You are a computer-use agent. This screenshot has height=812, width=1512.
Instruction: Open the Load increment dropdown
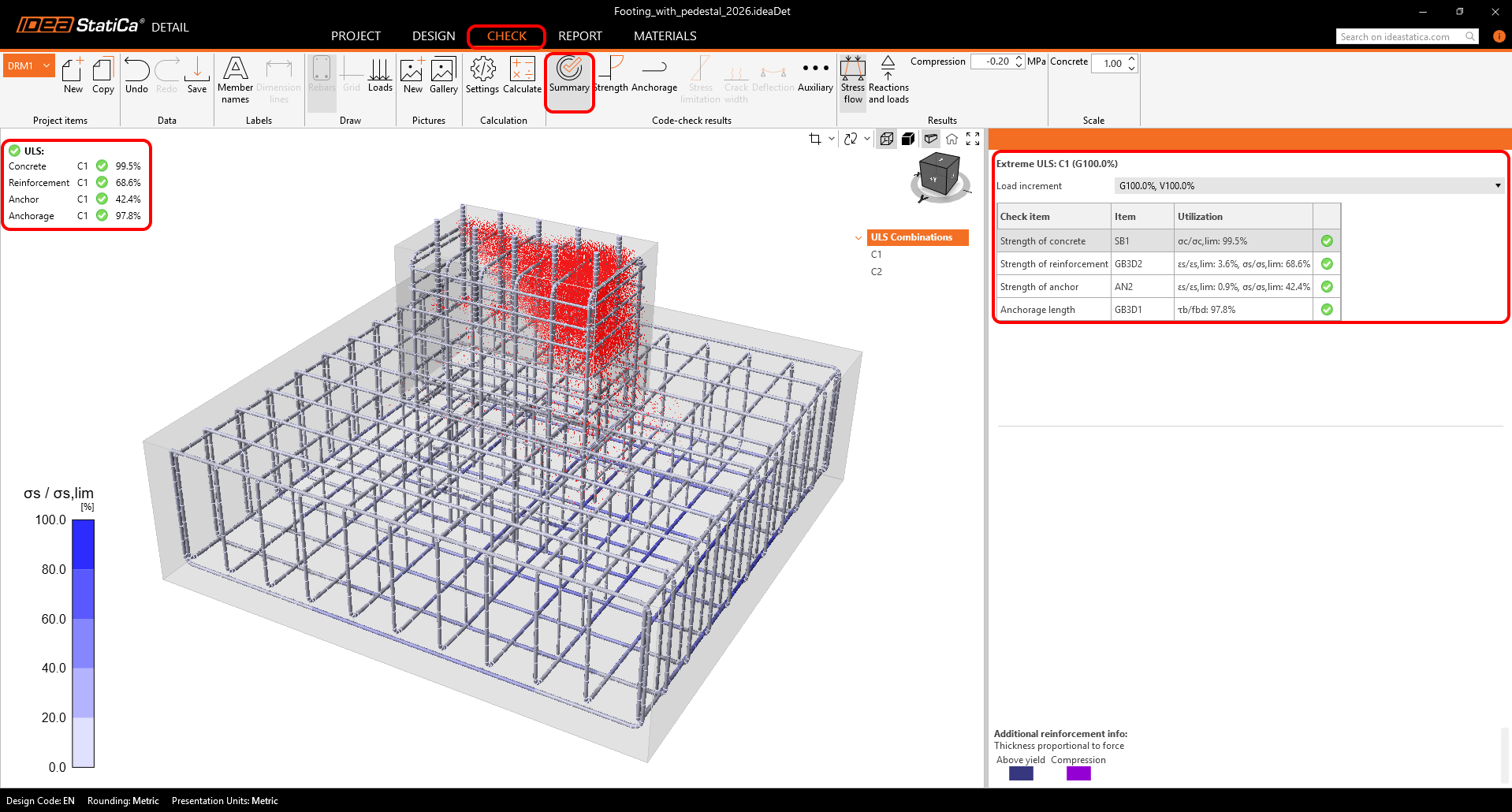1309,186
